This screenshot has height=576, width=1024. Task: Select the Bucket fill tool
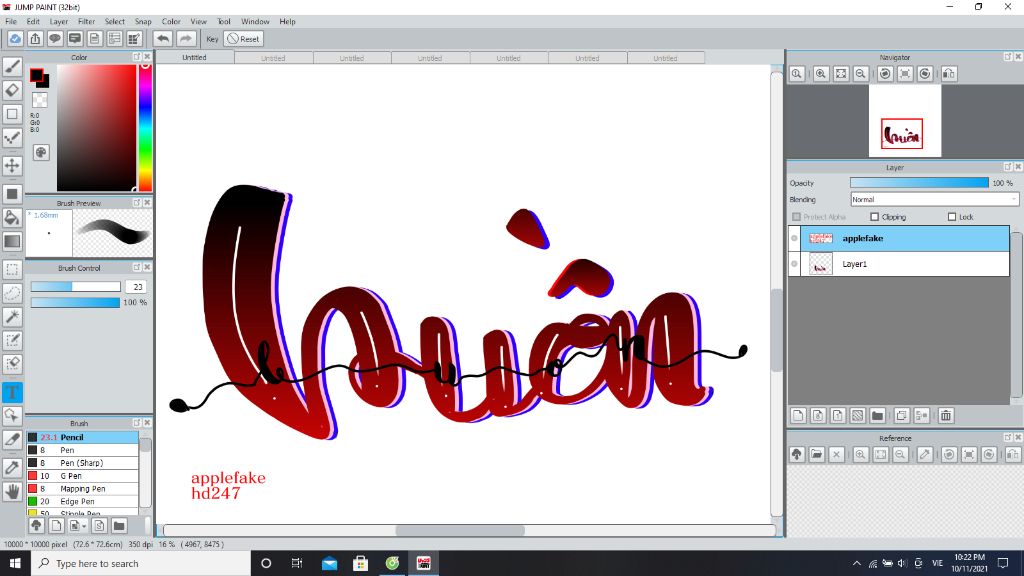(x=12, y=217)
